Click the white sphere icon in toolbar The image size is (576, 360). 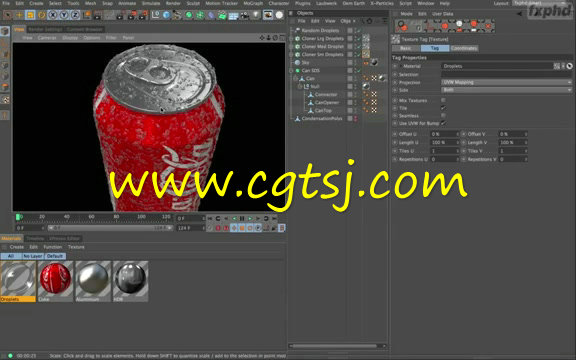coord(280,15)
